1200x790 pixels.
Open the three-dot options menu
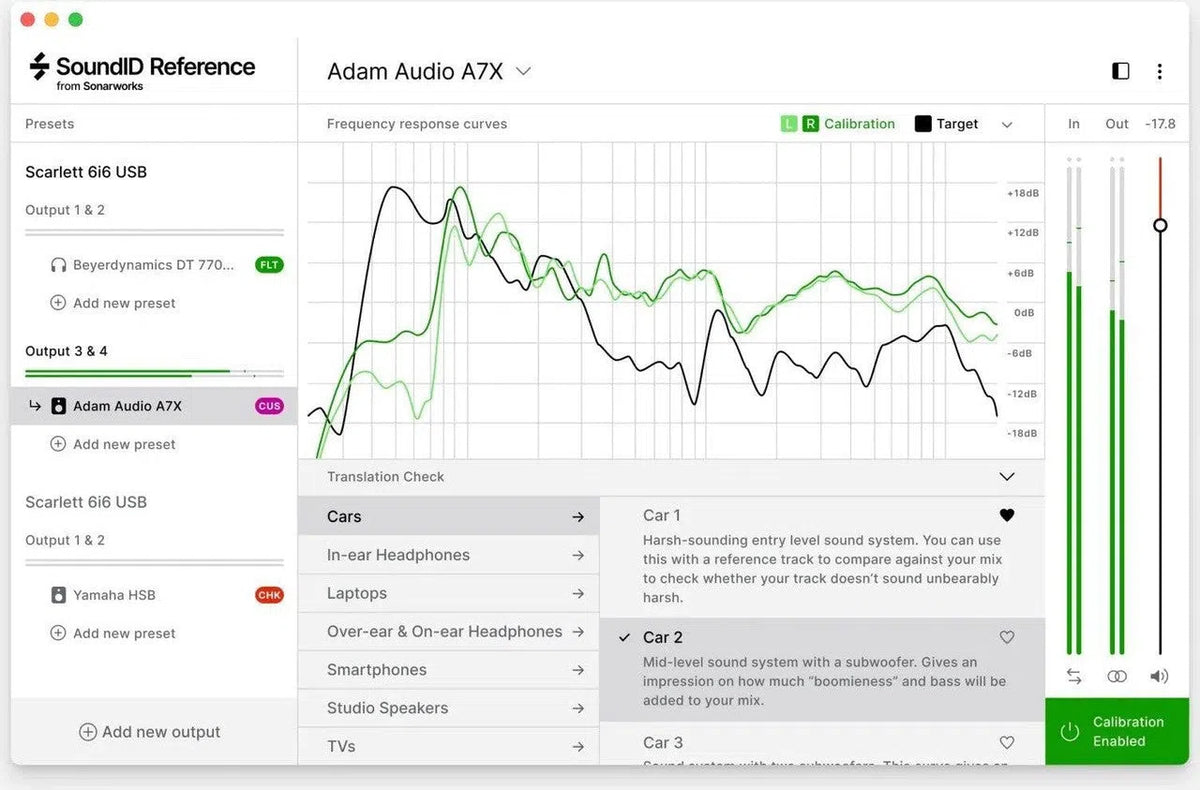[1160, 71]
